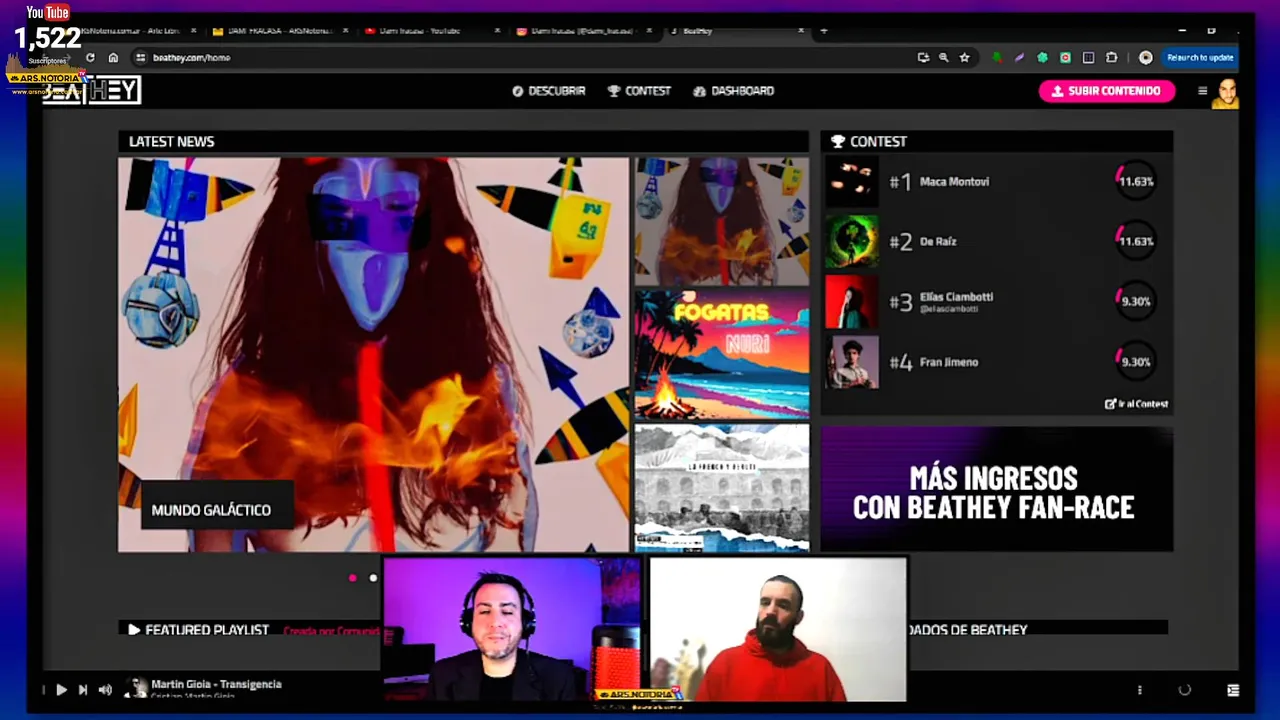This screenshot has width=1280, height=720.
Task: Open the CONTEST navigation item
Action: (639, 91)
